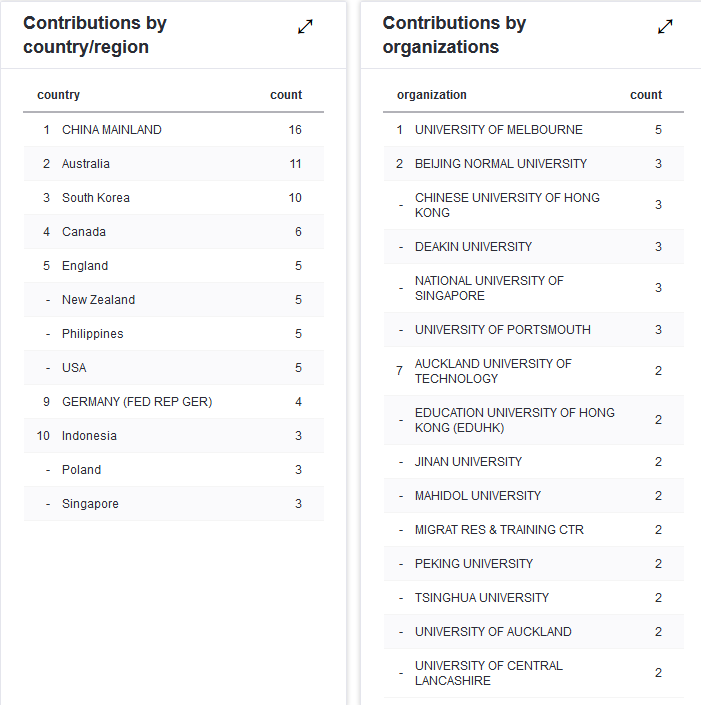
Task: Select the DEAKIN UNIVERSITY row
Action: coord(474,247)
